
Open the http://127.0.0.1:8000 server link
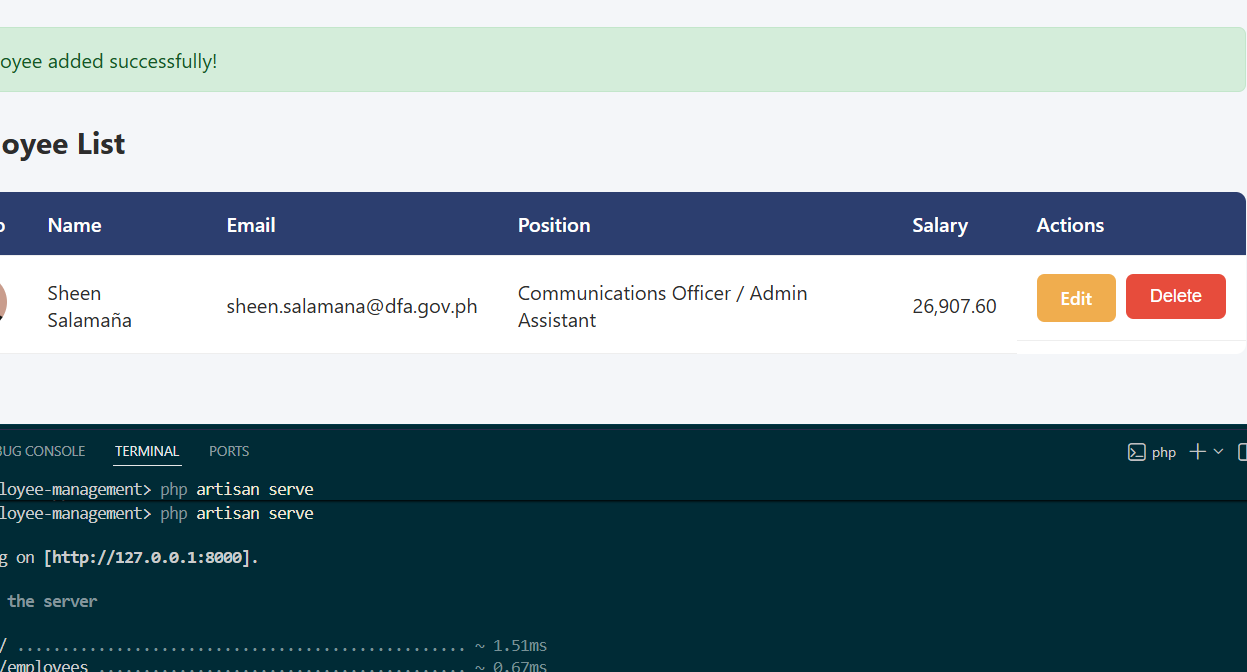tap(147, 557)
